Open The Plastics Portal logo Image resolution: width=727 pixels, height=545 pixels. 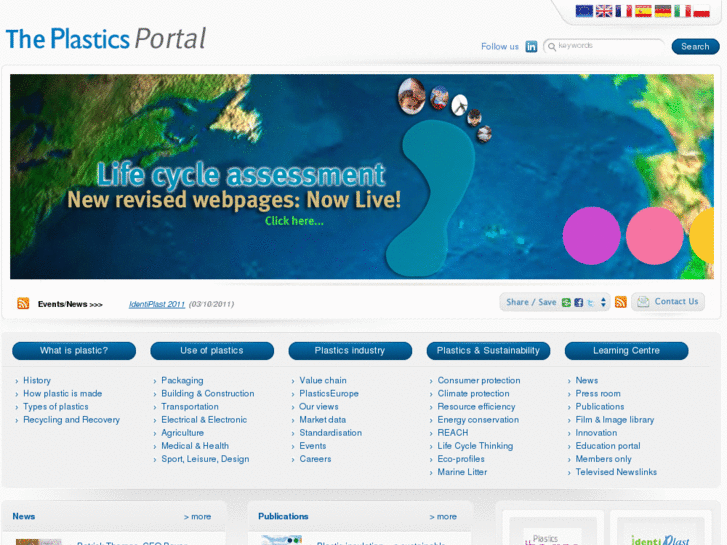tap(106, 39)
